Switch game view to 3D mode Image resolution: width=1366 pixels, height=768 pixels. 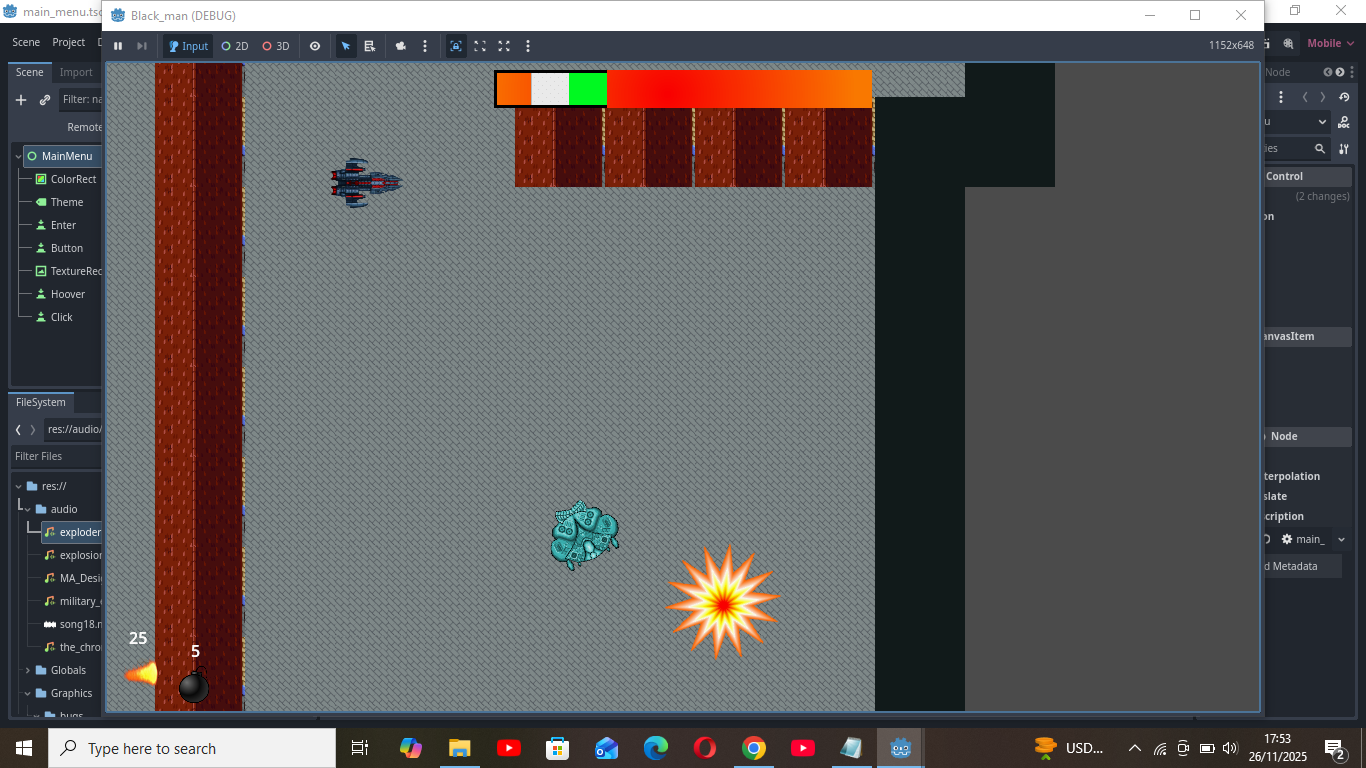[276, 46]
